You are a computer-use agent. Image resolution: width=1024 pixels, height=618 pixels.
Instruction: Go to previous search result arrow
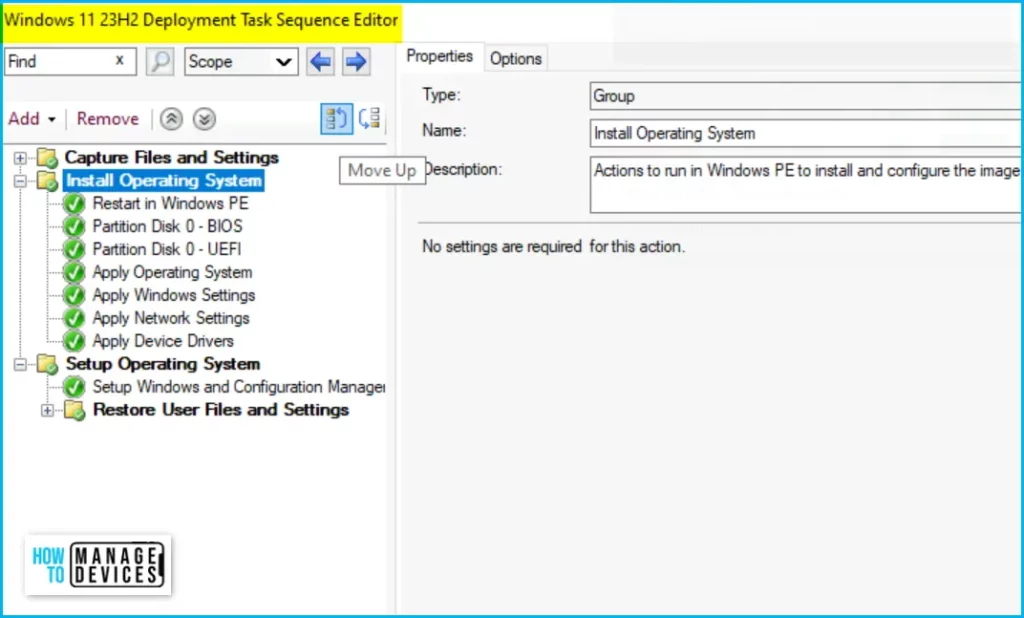click(x=320, y=62)
